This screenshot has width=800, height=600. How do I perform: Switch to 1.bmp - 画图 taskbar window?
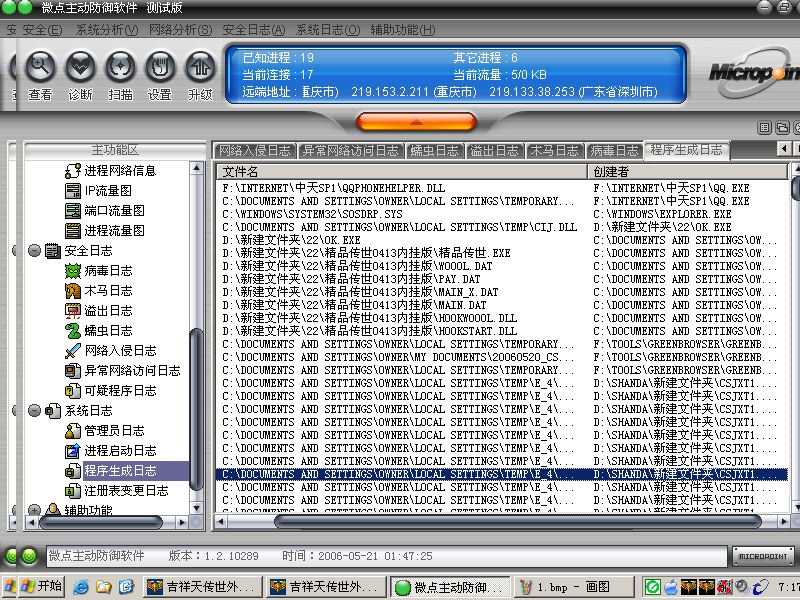click(x=573, y=587)
